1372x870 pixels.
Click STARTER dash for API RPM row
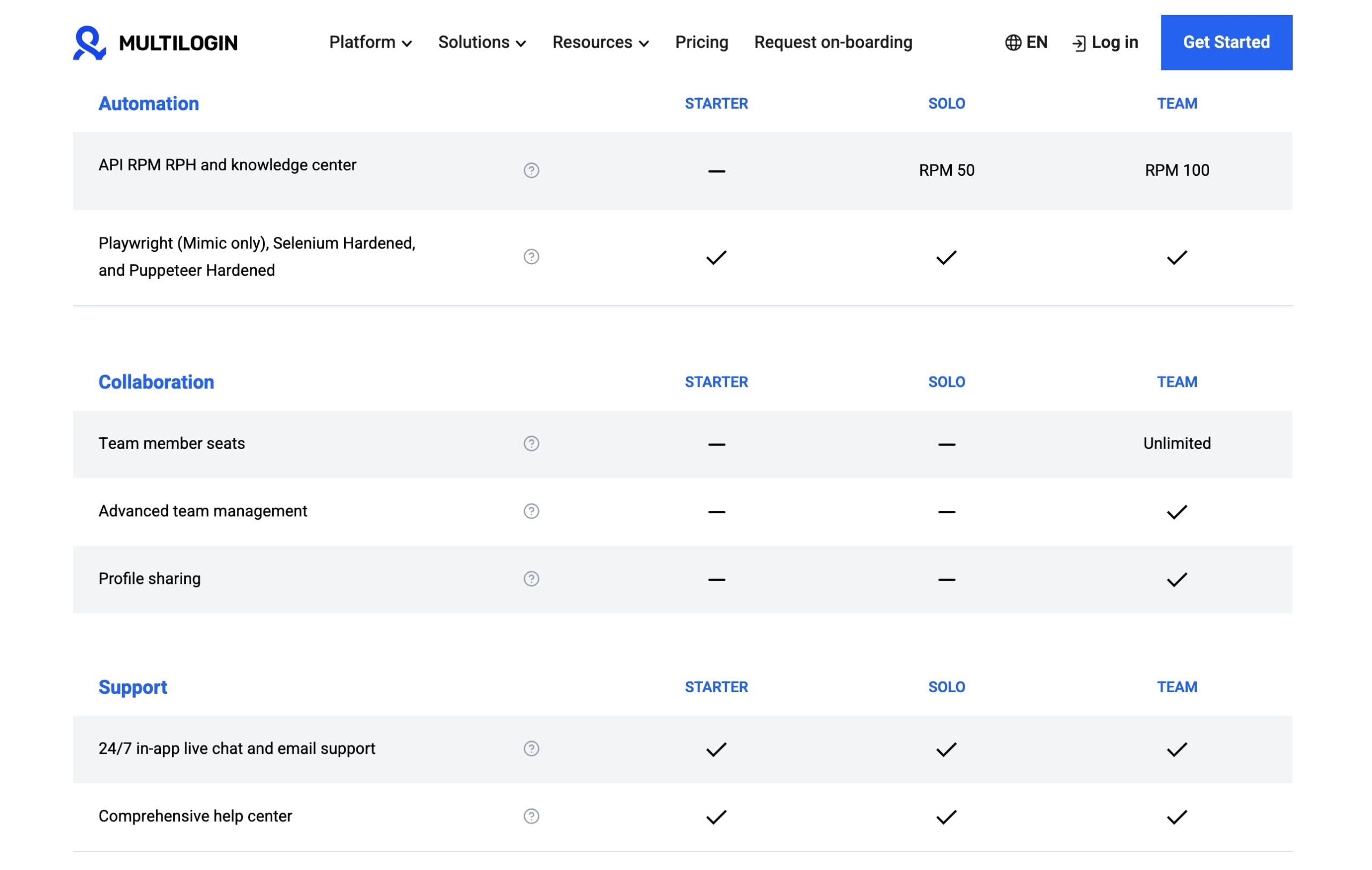(716, 171)
